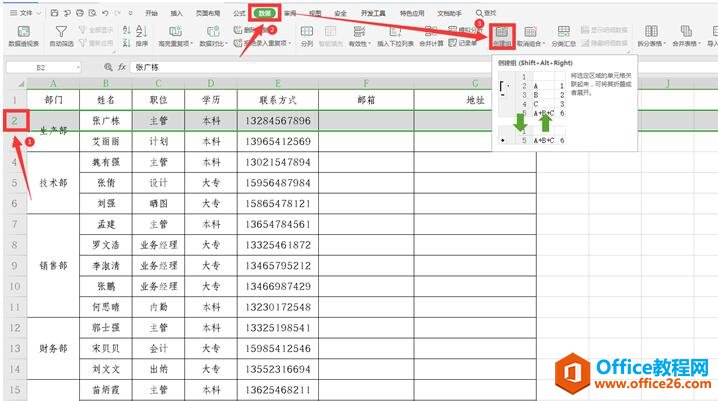The width and height of the screenshot is (718, 401).
Task: Switch to the 开始 Home tab
Action: (151, 13)
